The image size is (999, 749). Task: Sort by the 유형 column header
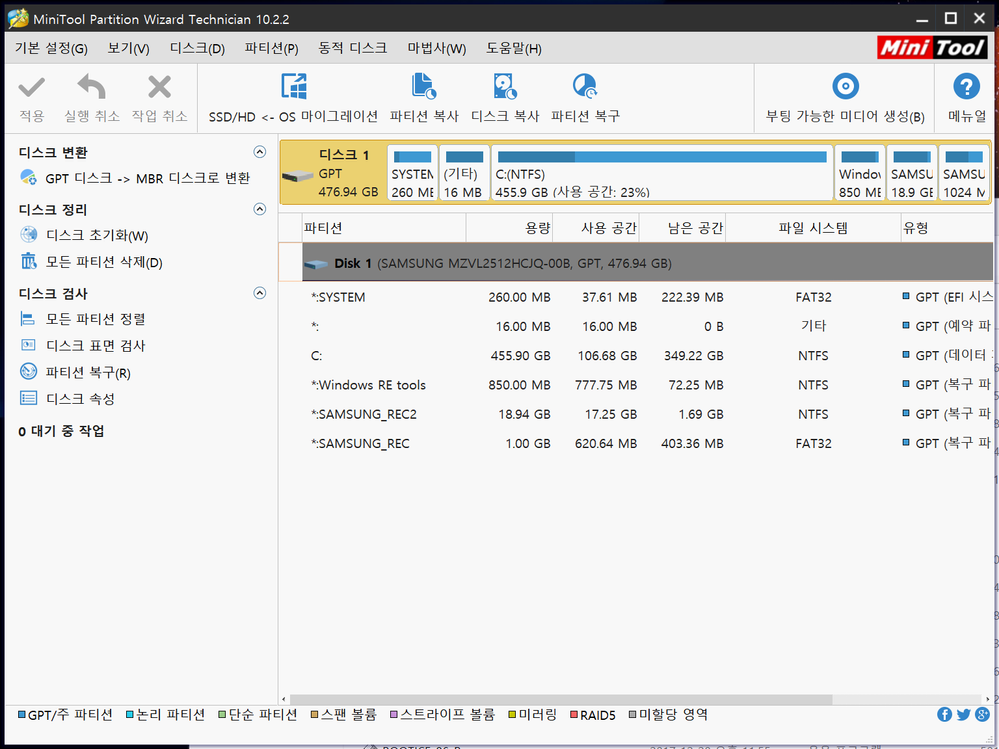947,228
